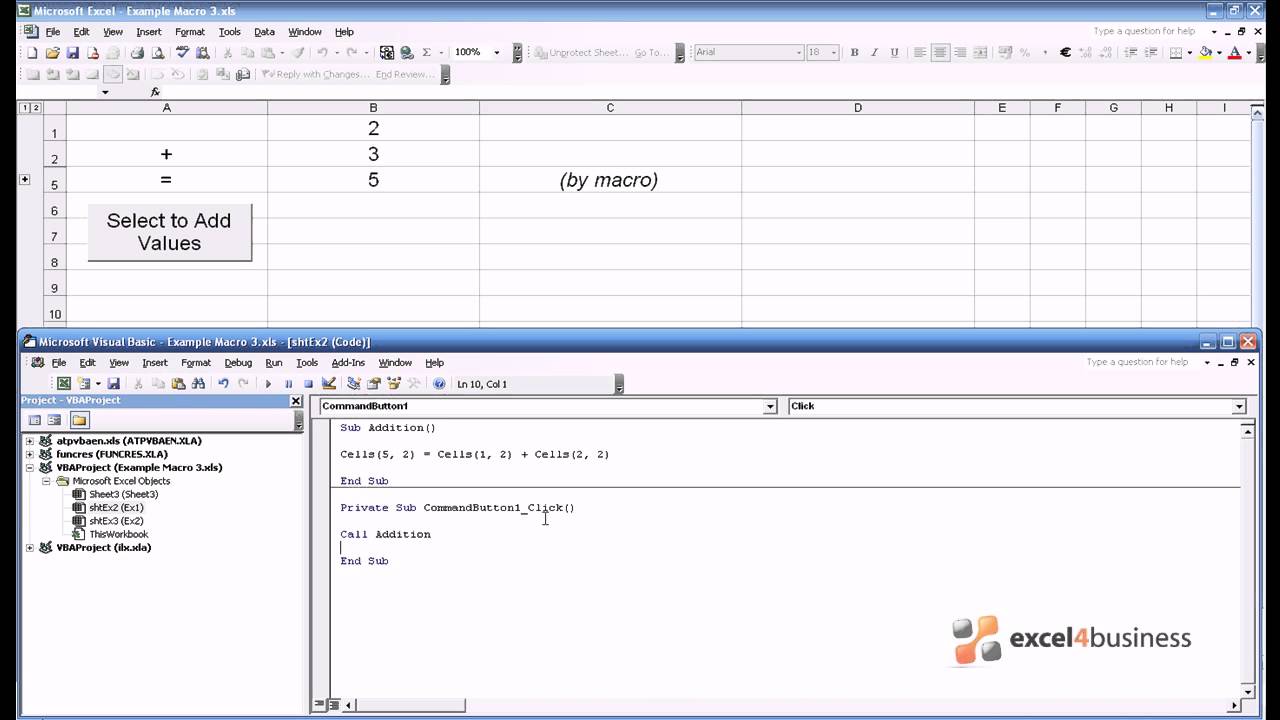Click View Microsoft Excel icon in VBA toolbar
Screen dimensions: 1280x720
point(64,384)
